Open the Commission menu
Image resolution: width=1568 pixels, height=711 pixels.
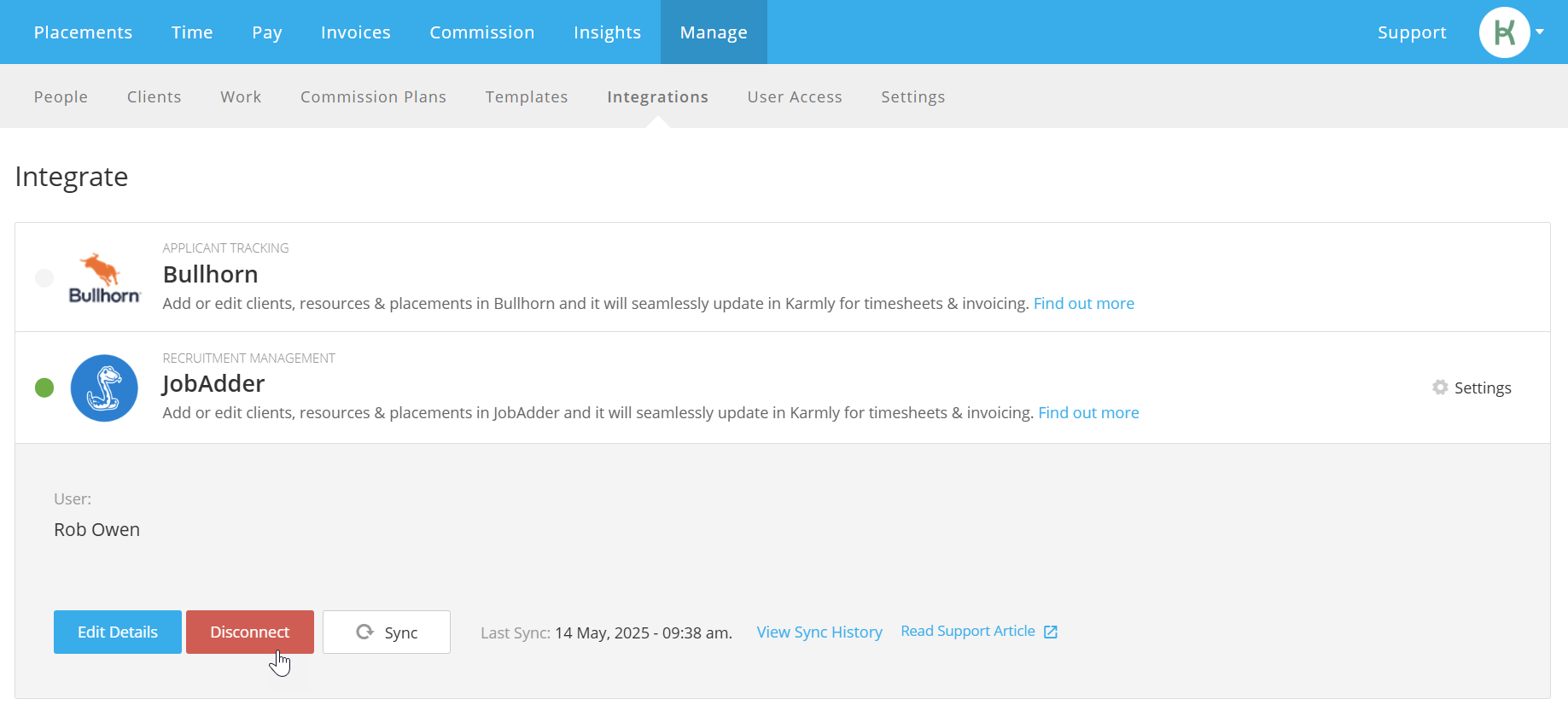(482, 32)
